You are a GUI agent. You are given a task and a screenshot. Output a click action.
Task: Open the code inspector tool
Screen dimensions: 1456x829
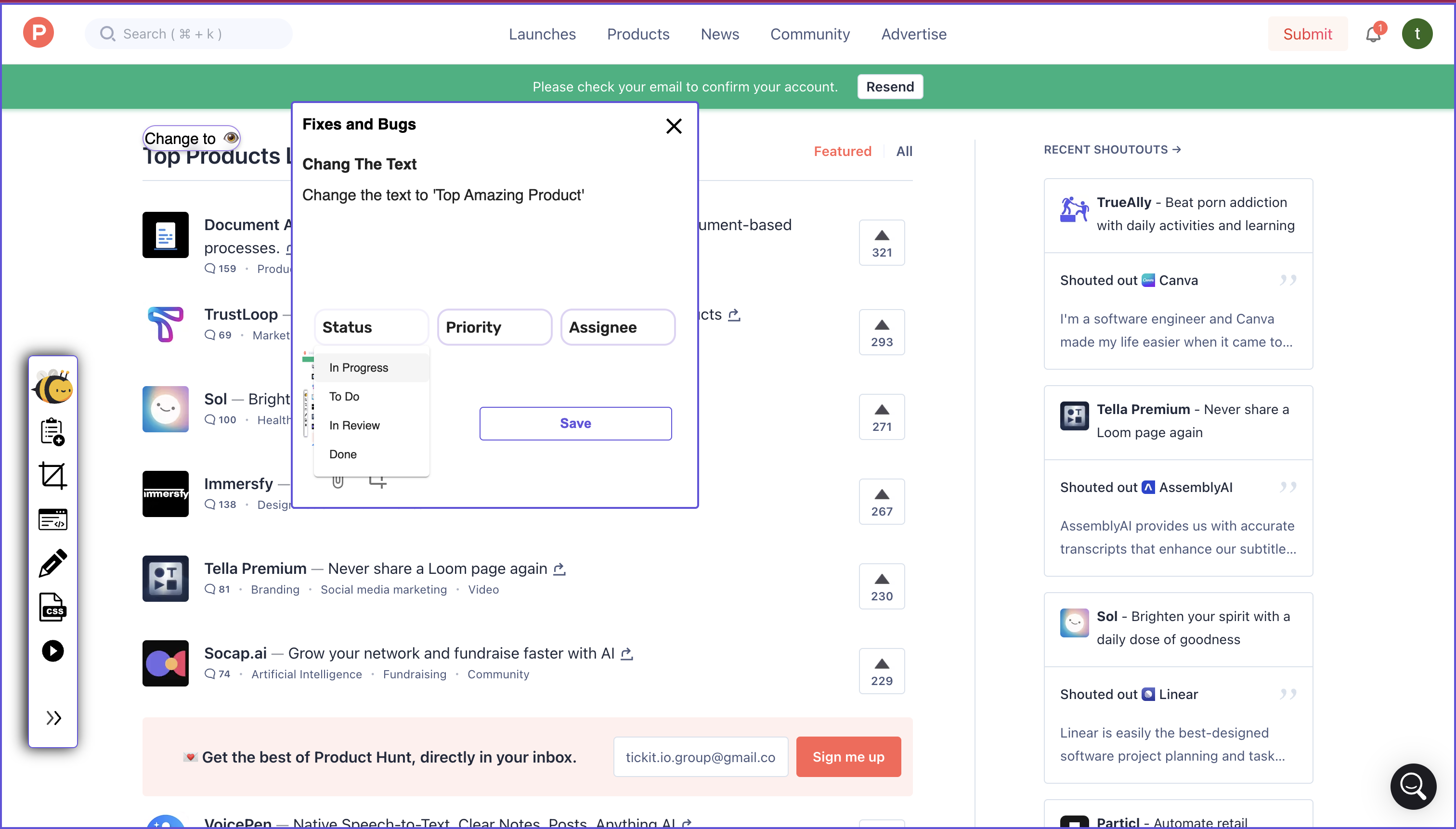pos(52,519)
